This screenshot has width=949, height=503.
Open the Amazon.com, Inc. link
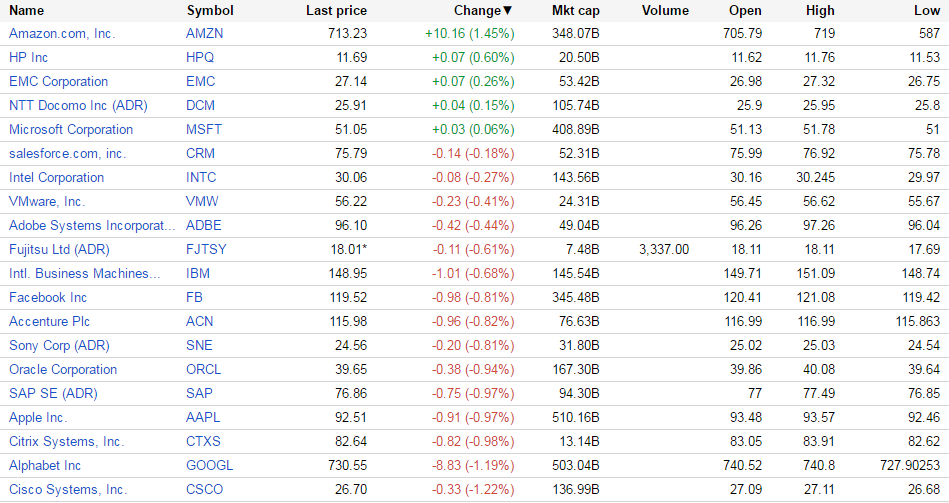62,33
